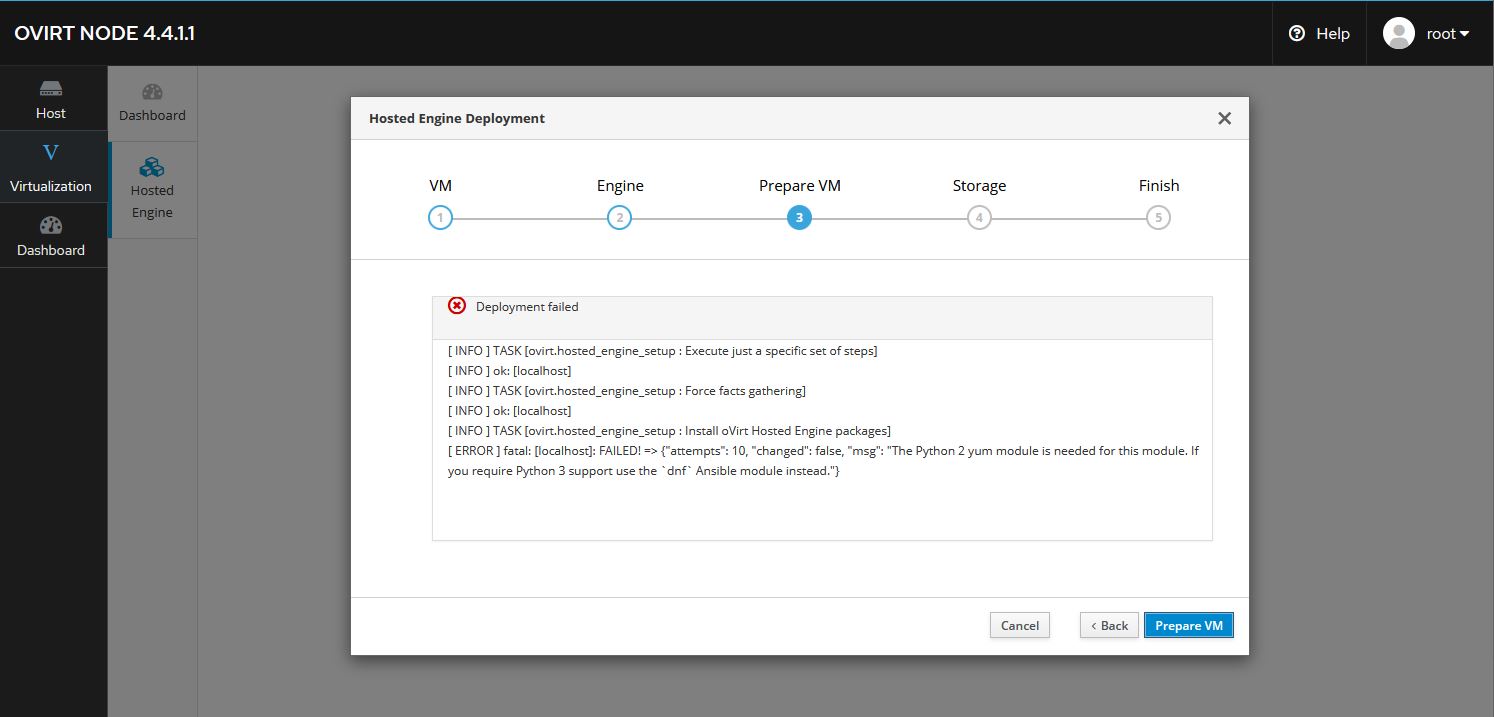Click the root user avatar icon
The image size is (1494, 717).
(1398, 33)
